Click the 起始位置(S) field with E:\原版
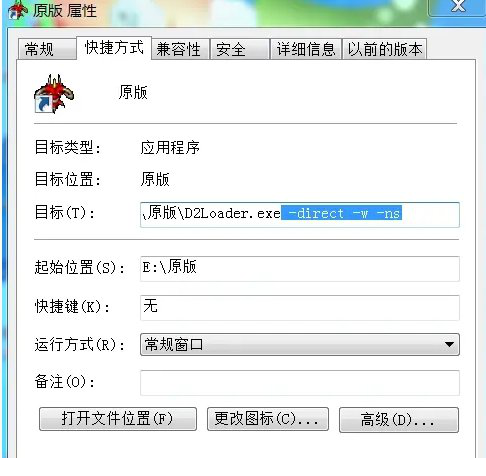Viewport: 486px width, 476px height. (x=300, y=269)
